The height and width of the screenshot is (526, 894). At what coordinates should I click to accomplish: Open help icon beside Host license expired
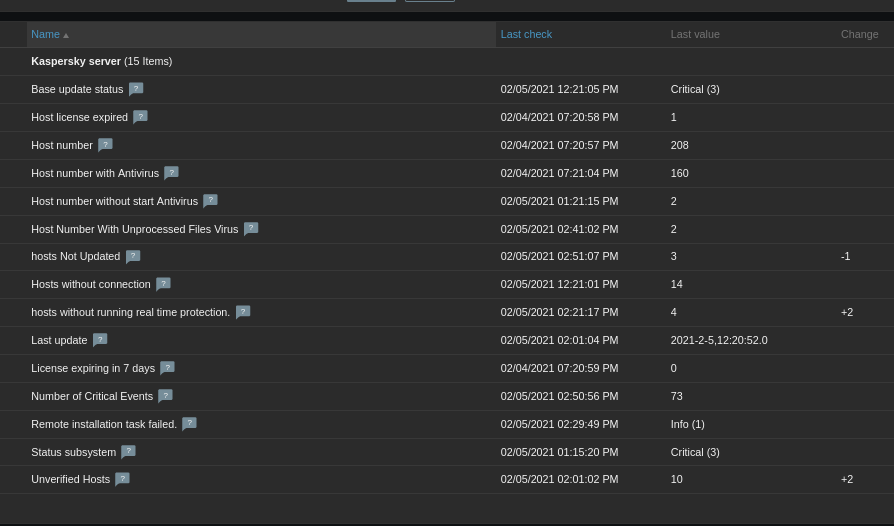pos(140,117)
